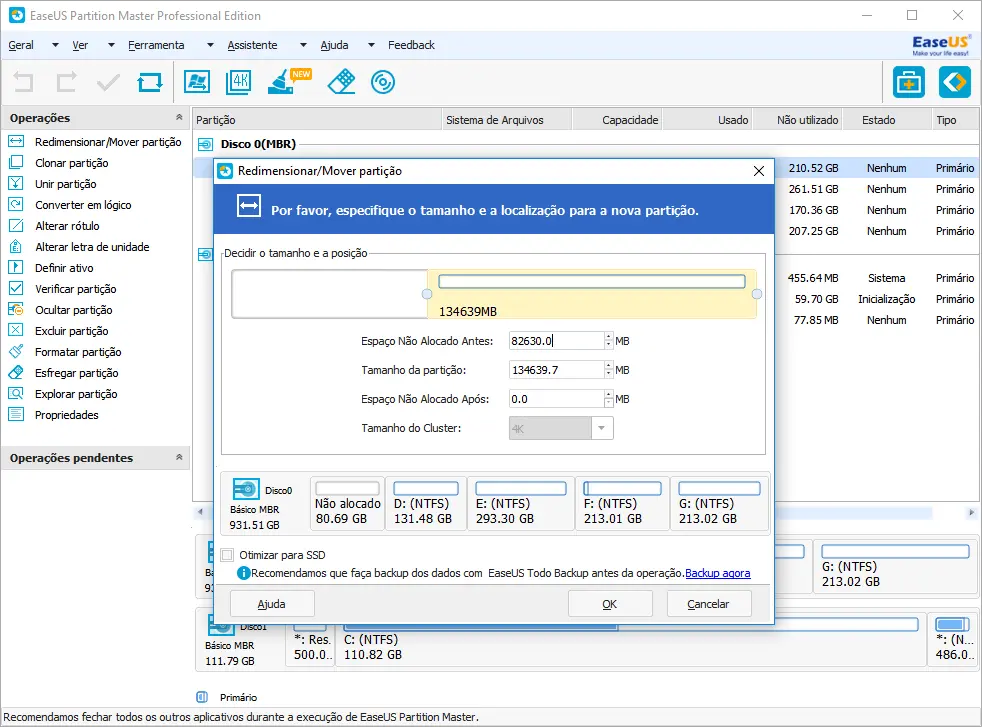
Task: Sort by Capacidade column header
Action: pos(616,120)
